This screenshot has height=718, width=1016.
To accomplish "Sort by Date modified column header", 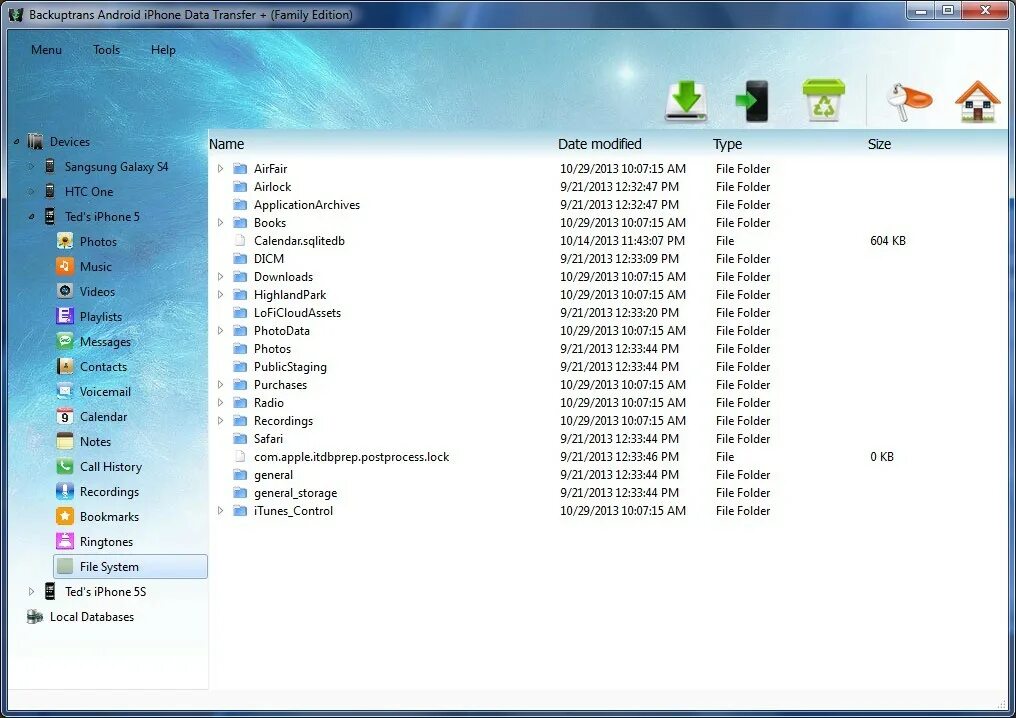I will [600, 144].
